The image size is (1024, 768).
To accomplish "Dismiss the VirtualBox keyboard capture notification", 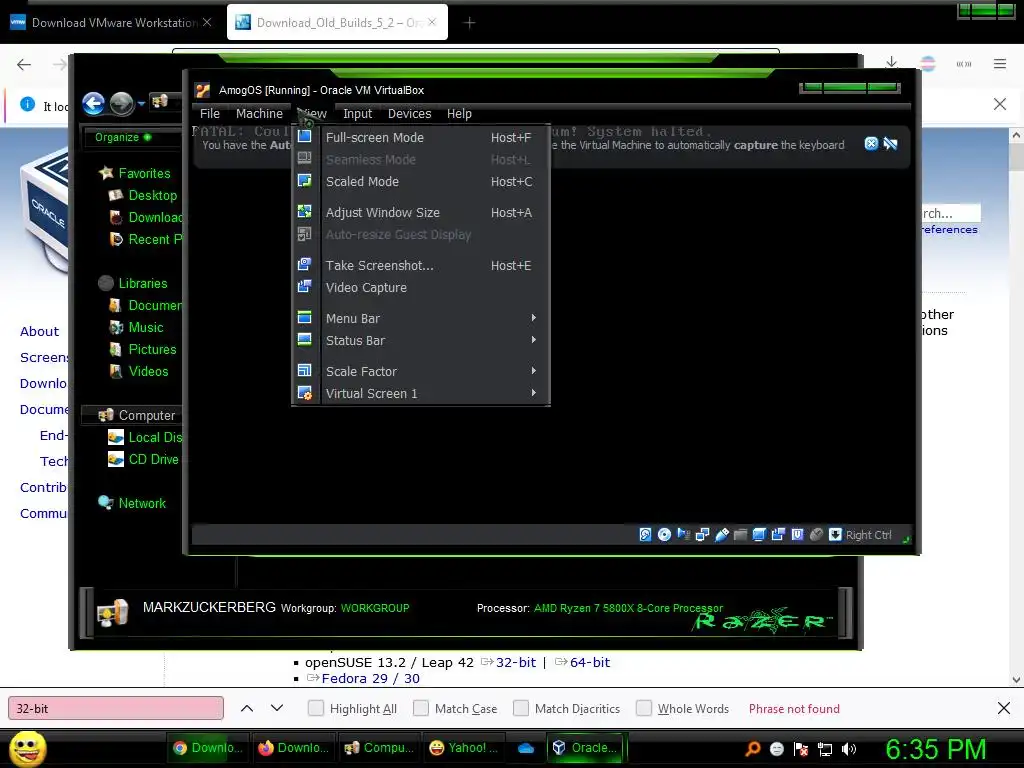I will (x=871, y=144).
